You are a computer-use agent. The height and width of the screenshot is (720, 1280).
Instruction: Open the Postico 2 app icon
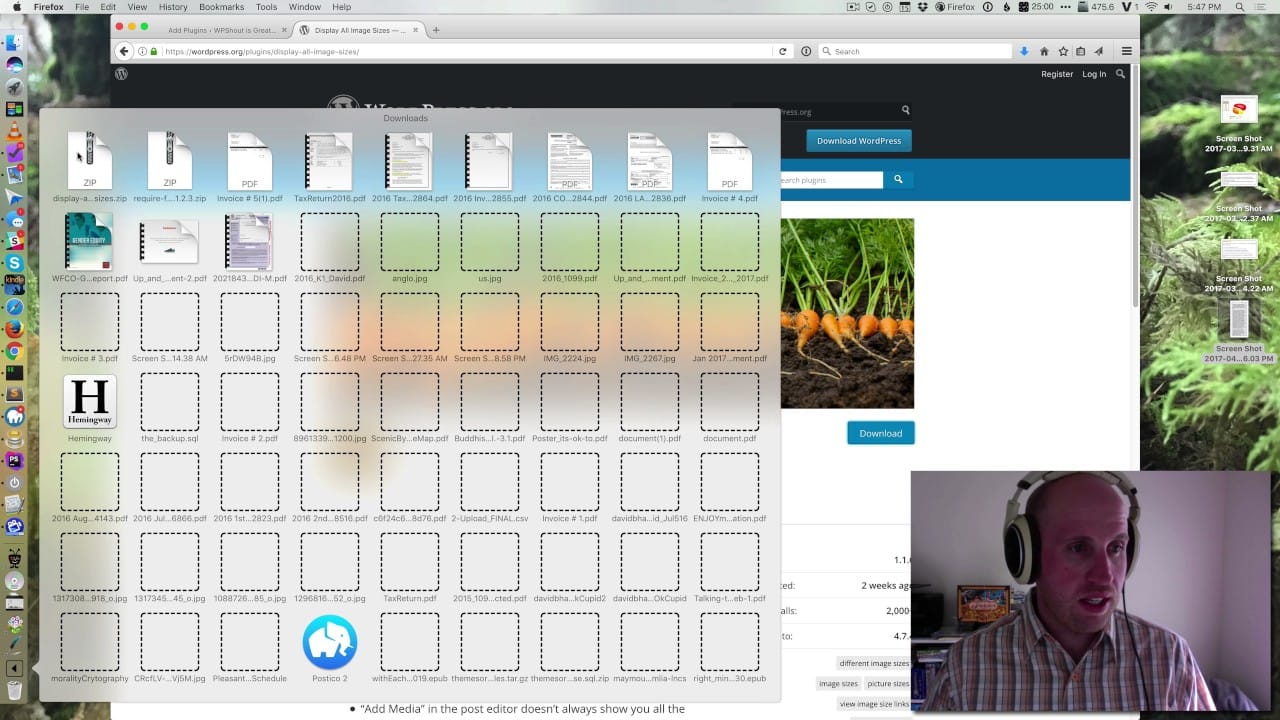[329, 642]
